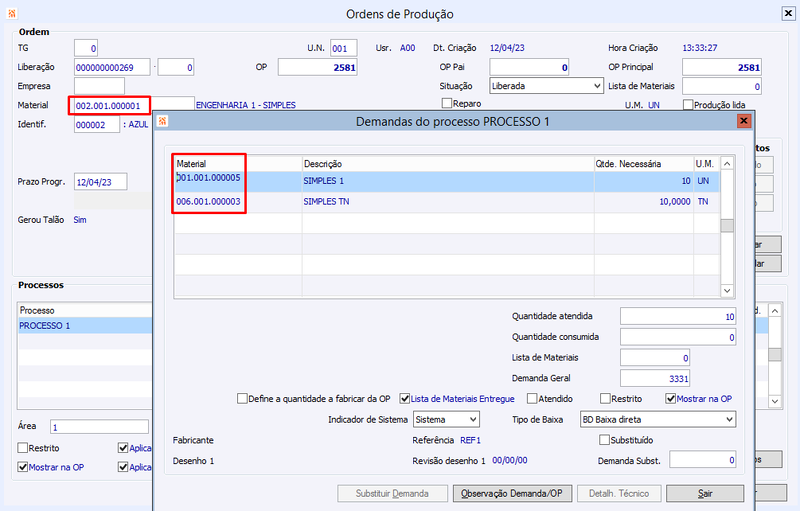The image size is (800, 511).
Task: Tick the Restrito checkbox in the Demandas dialog
Action: [605, 398]
